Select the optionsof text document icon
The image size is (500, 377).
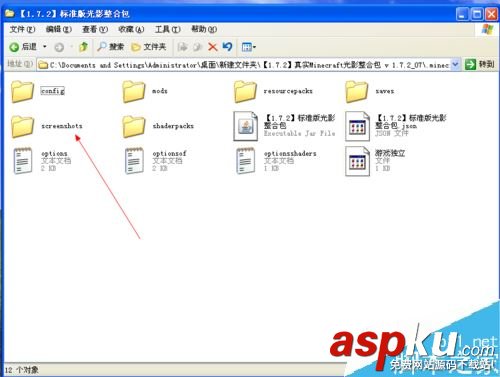coord(134,161)
